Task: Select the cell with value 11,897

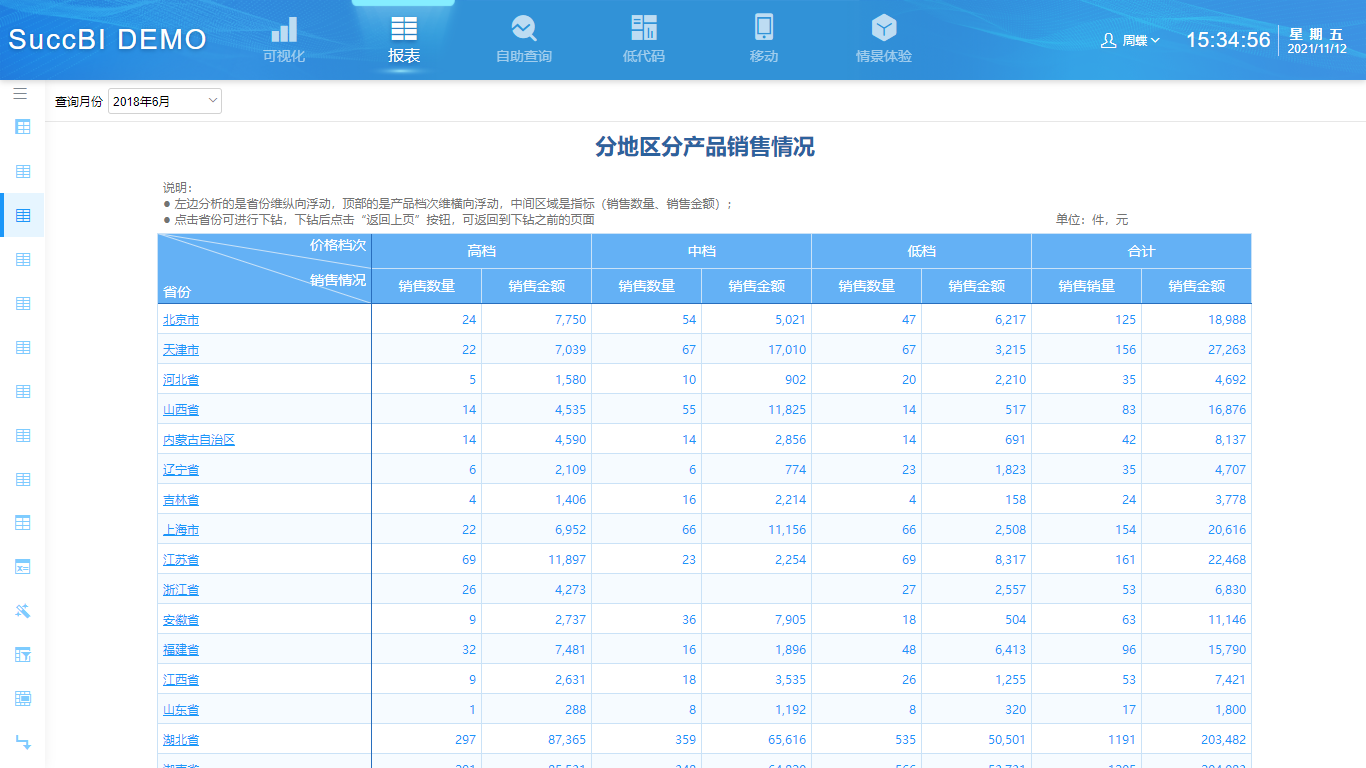Action: click(537, 560)
